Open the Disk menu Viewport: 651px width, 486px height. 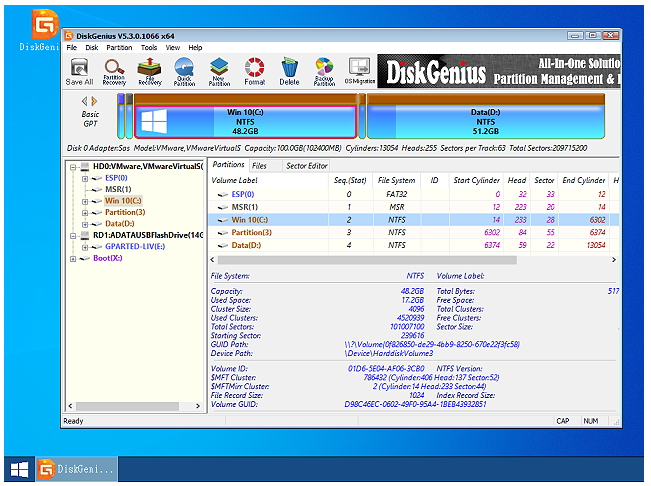[92, 47]
